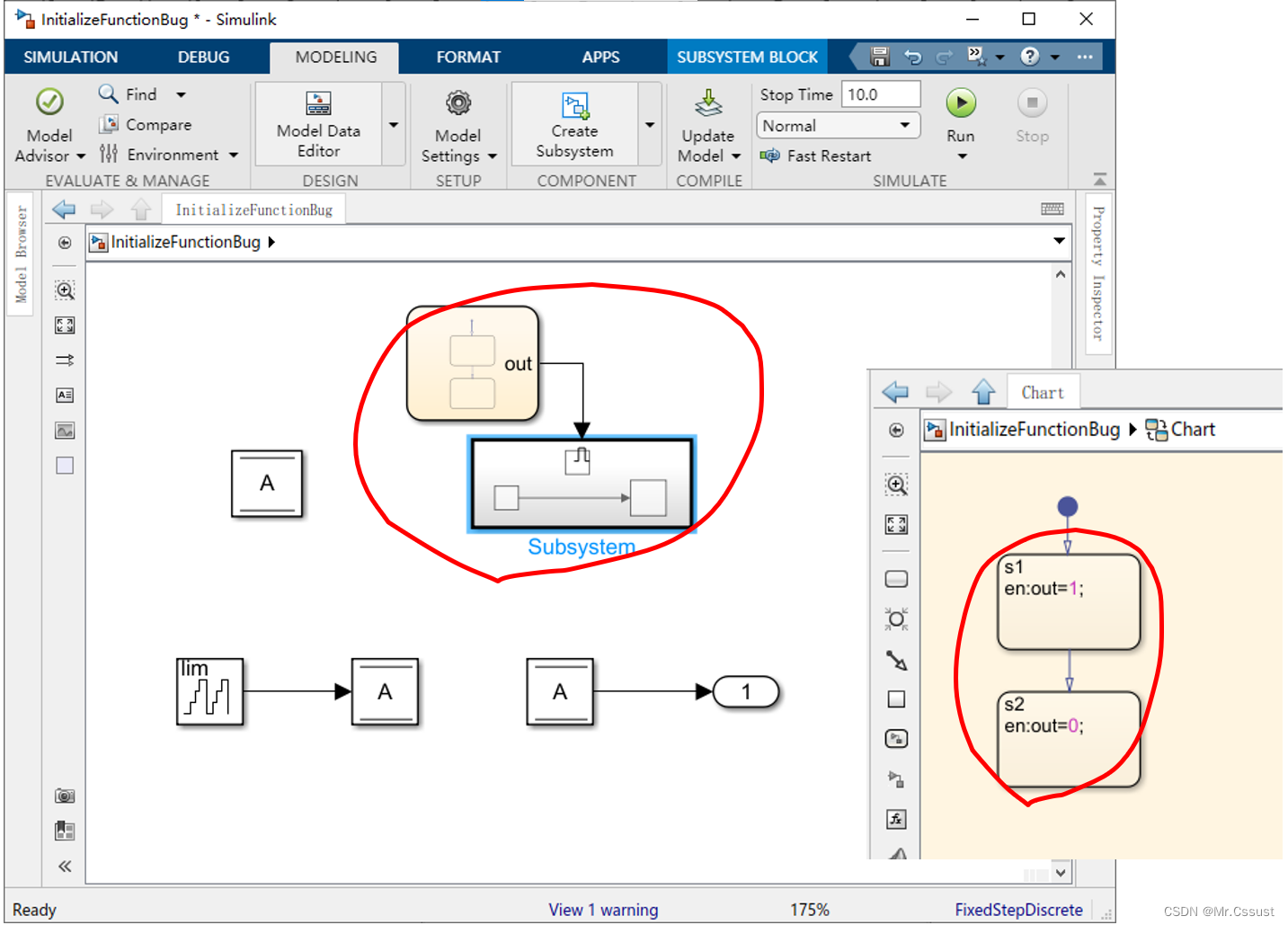
Task: Switch to the SIMULATION tab
Action: [71, 57]
